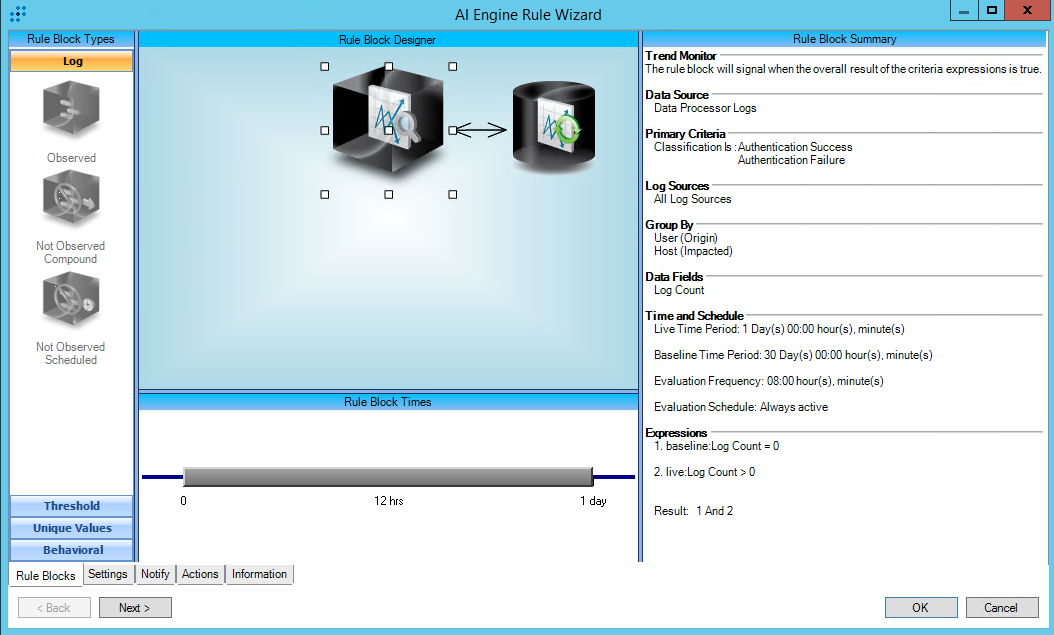Maximize the AI Engine Rule Wizard window
Viewport: 1054px width, 635px height.
[991, 11]
